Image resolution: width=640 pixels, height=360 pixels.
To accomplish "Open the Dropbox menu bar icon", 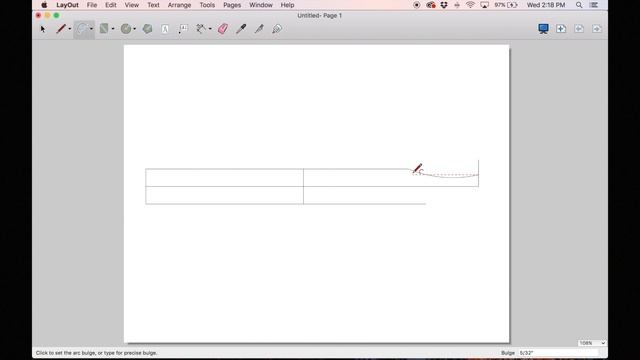I will tap(444, 5).
